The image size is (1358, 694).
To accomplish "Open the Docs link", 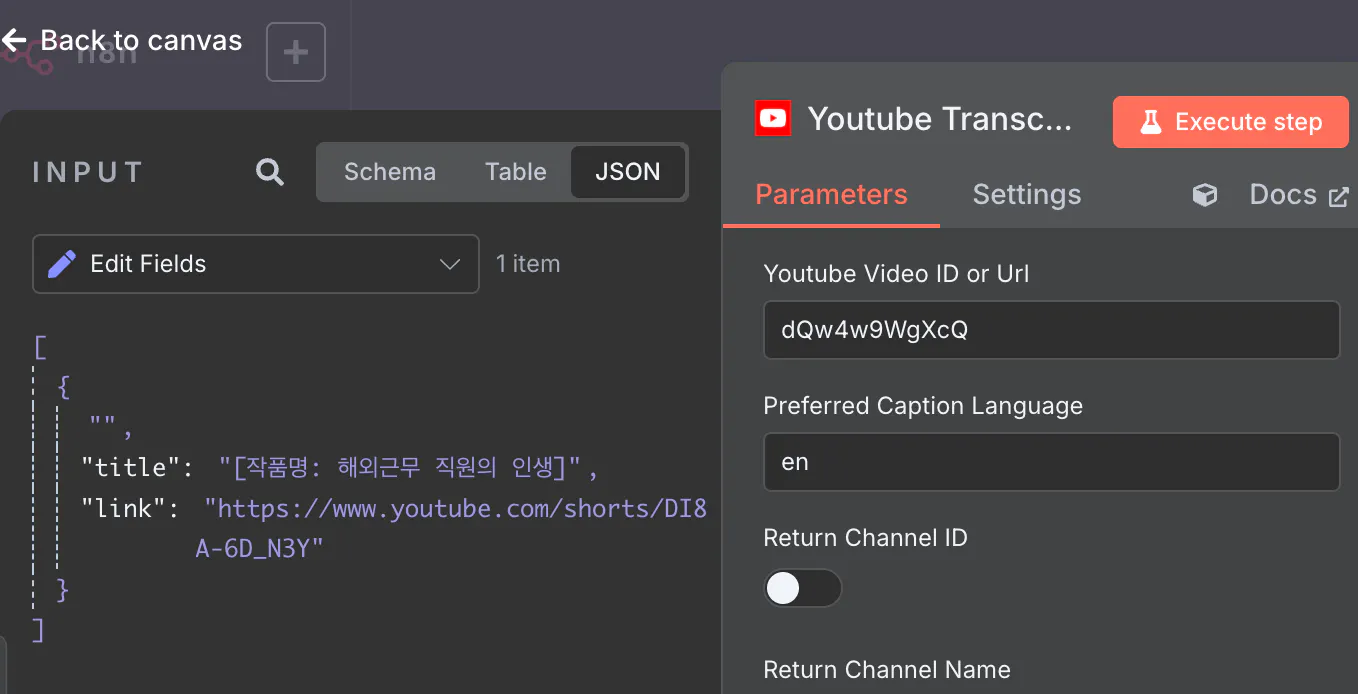I will (x=1283, y=195).
